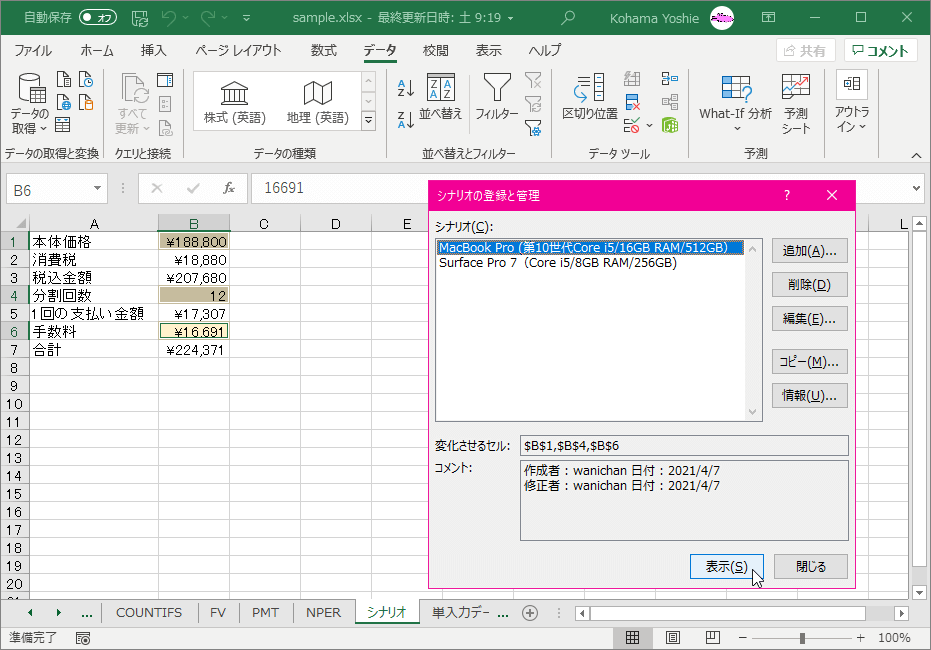Click the 区切り位置 text-to-columns icon

pos(590,97)
